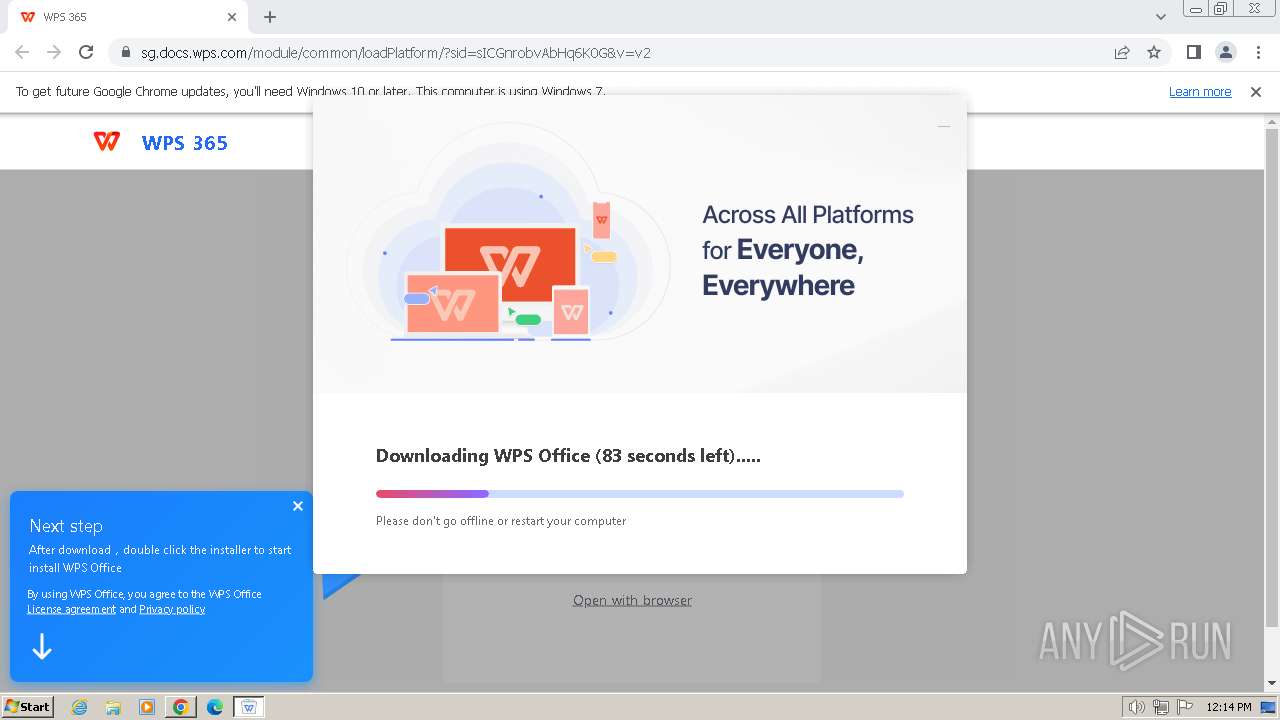Expand the tab search dropdown
The height and width of the screenshot is (720, 1280).
1161,17
